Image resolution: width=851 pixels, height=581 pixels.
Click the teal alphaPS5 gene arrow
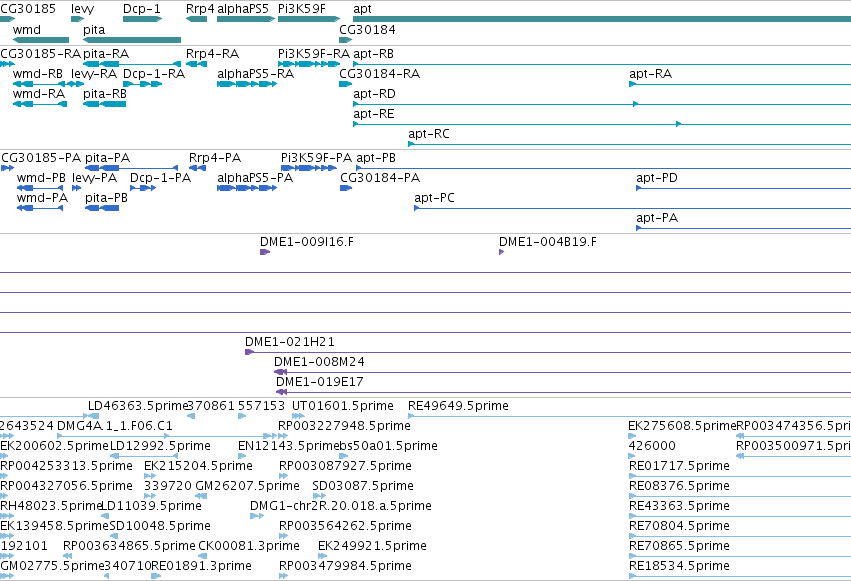(246, 19)
